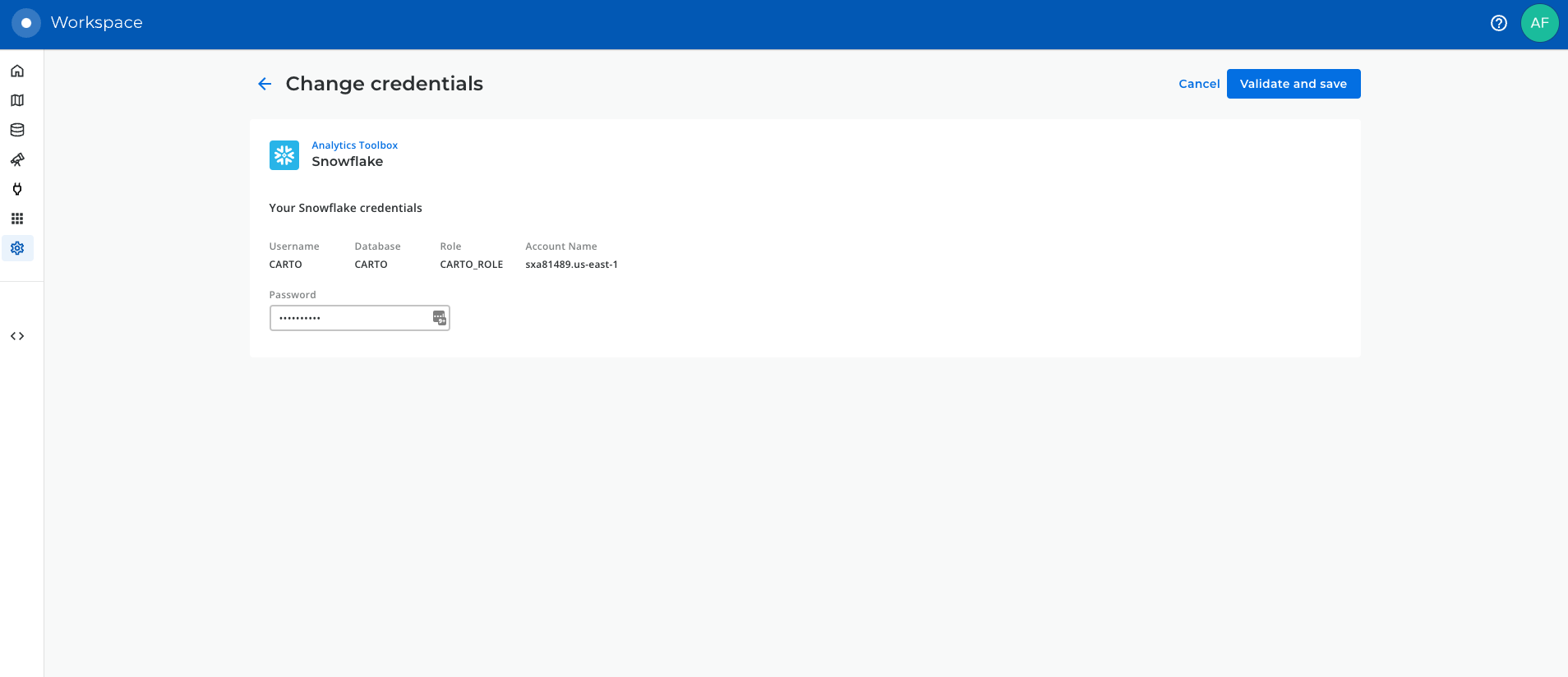Click the account name sxa81489.us-east-1
This screenshot has width=1568, height=677.
tap(571, 265)
